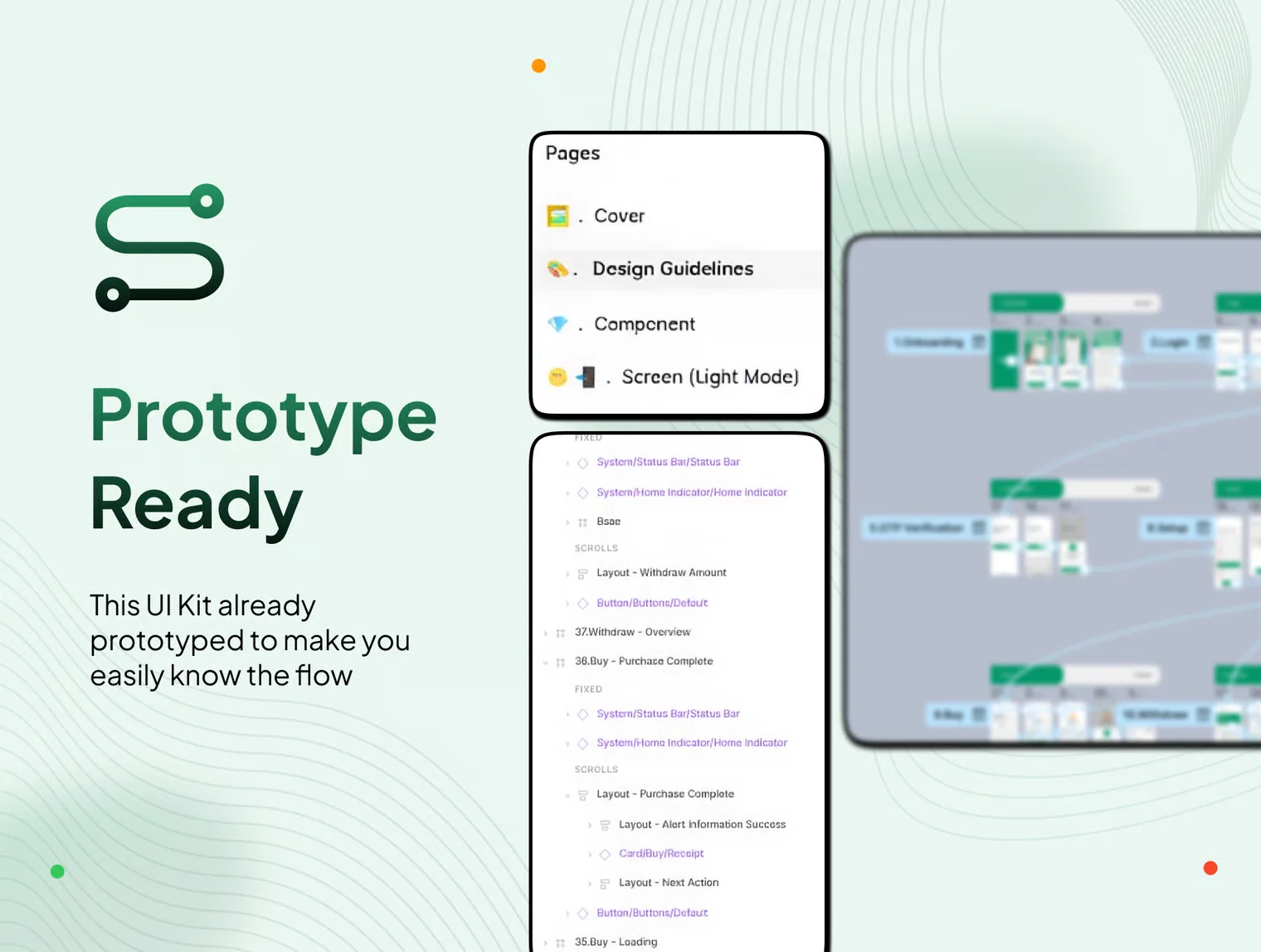Screen dimensions: 1261x952
Task: Expand Layout - Alert Information Success chevron
Action: point(590,825)
